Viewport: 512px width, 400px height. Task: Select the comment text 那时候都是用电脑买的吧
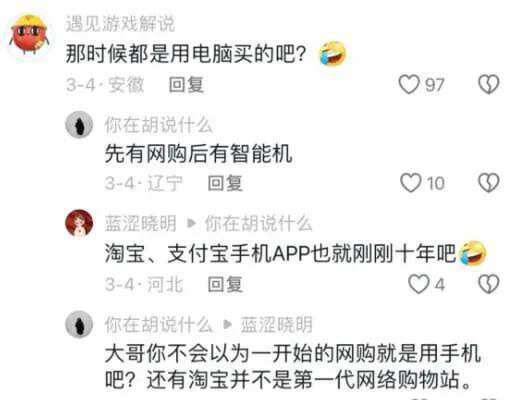186,54
